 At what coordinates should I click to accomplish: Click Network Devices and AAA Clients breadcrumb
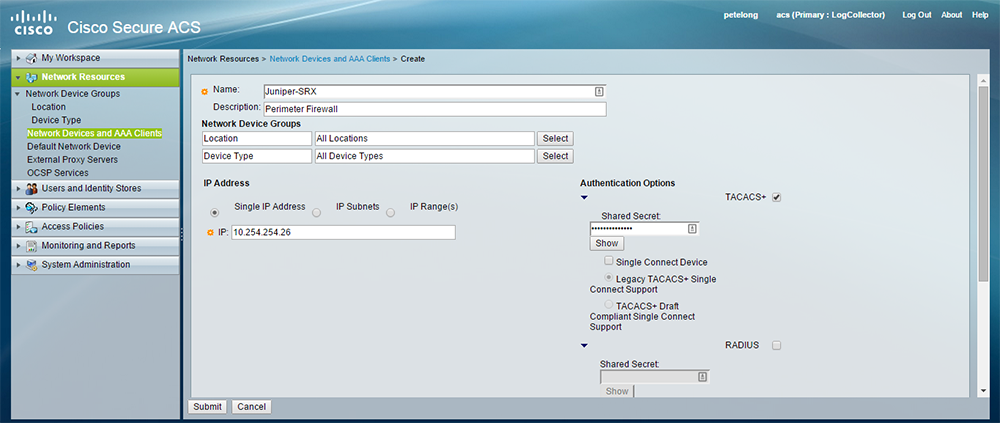pyautogui.click(x=330, y=59)
